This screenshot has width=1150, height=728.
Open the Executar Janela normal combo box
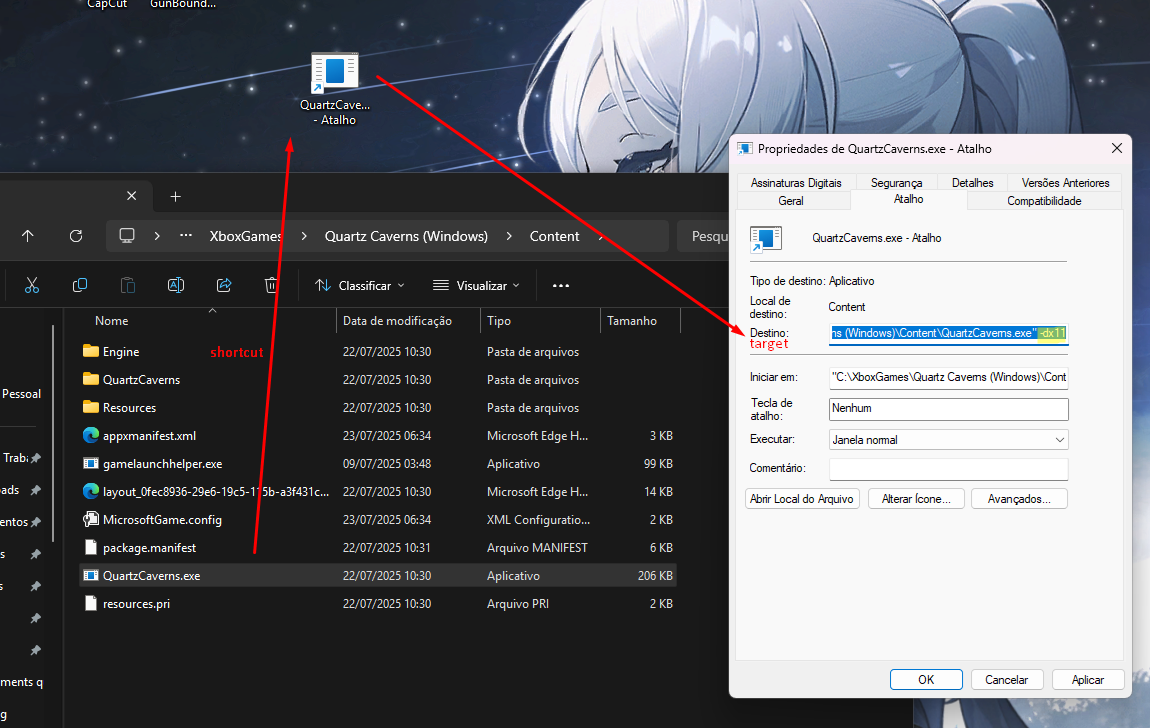948,440
